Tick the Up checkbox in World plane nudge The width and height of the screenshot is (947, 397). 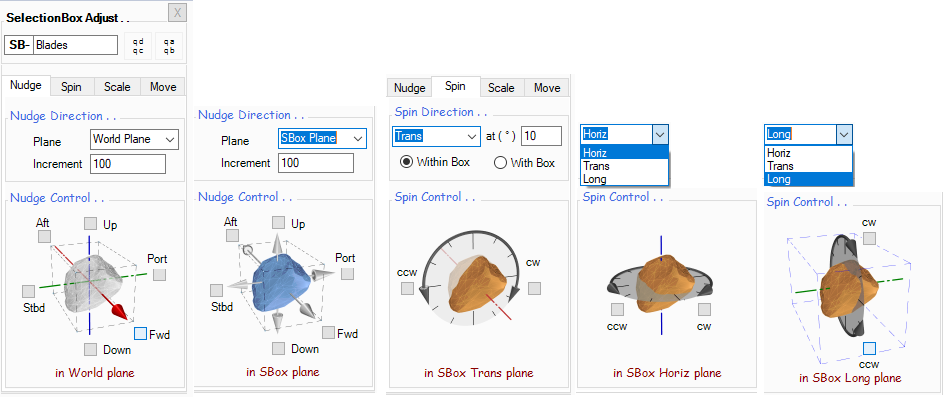tap(91, 224)
